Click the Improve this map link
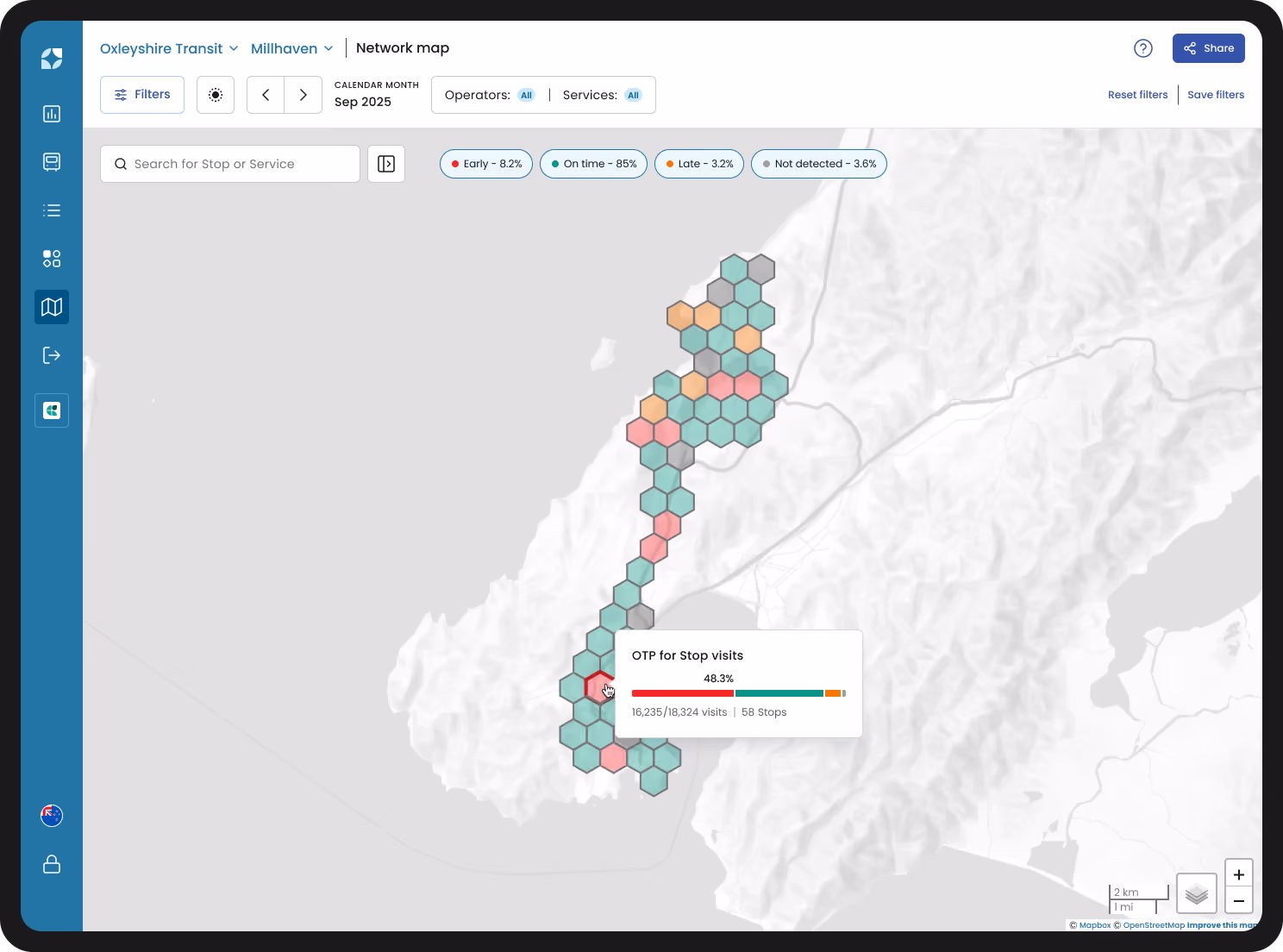Viewport: 1283px width, 952px height. coord(1222,925)
